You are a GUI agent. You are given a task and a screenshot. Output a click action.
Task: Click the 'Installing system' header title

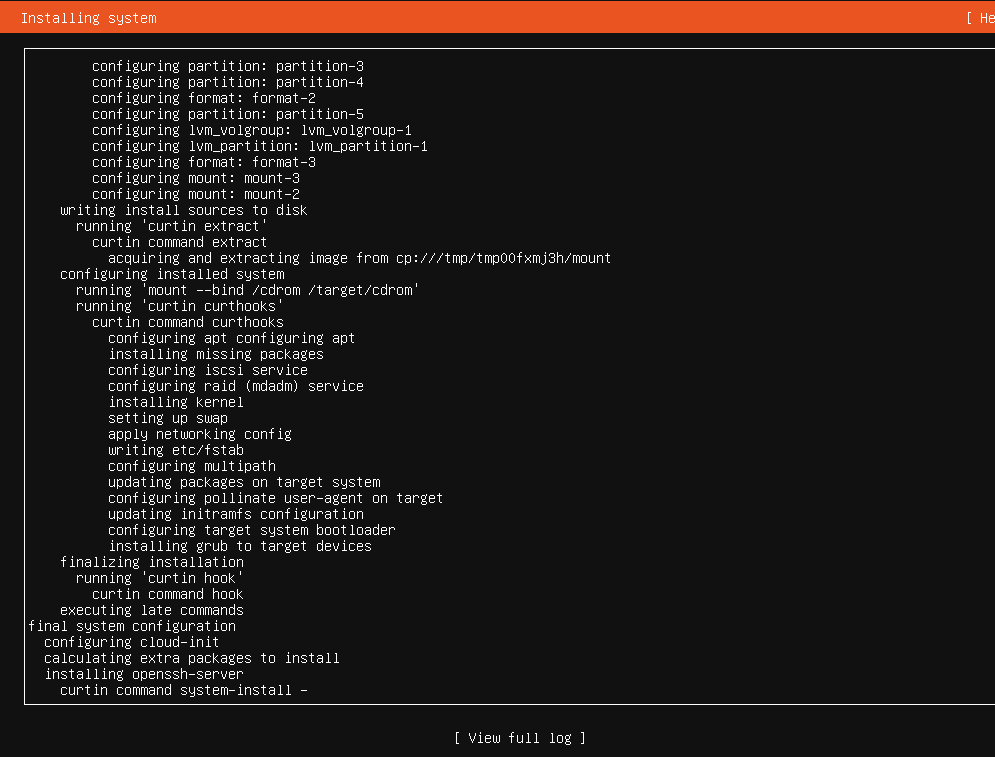point(88,18)
